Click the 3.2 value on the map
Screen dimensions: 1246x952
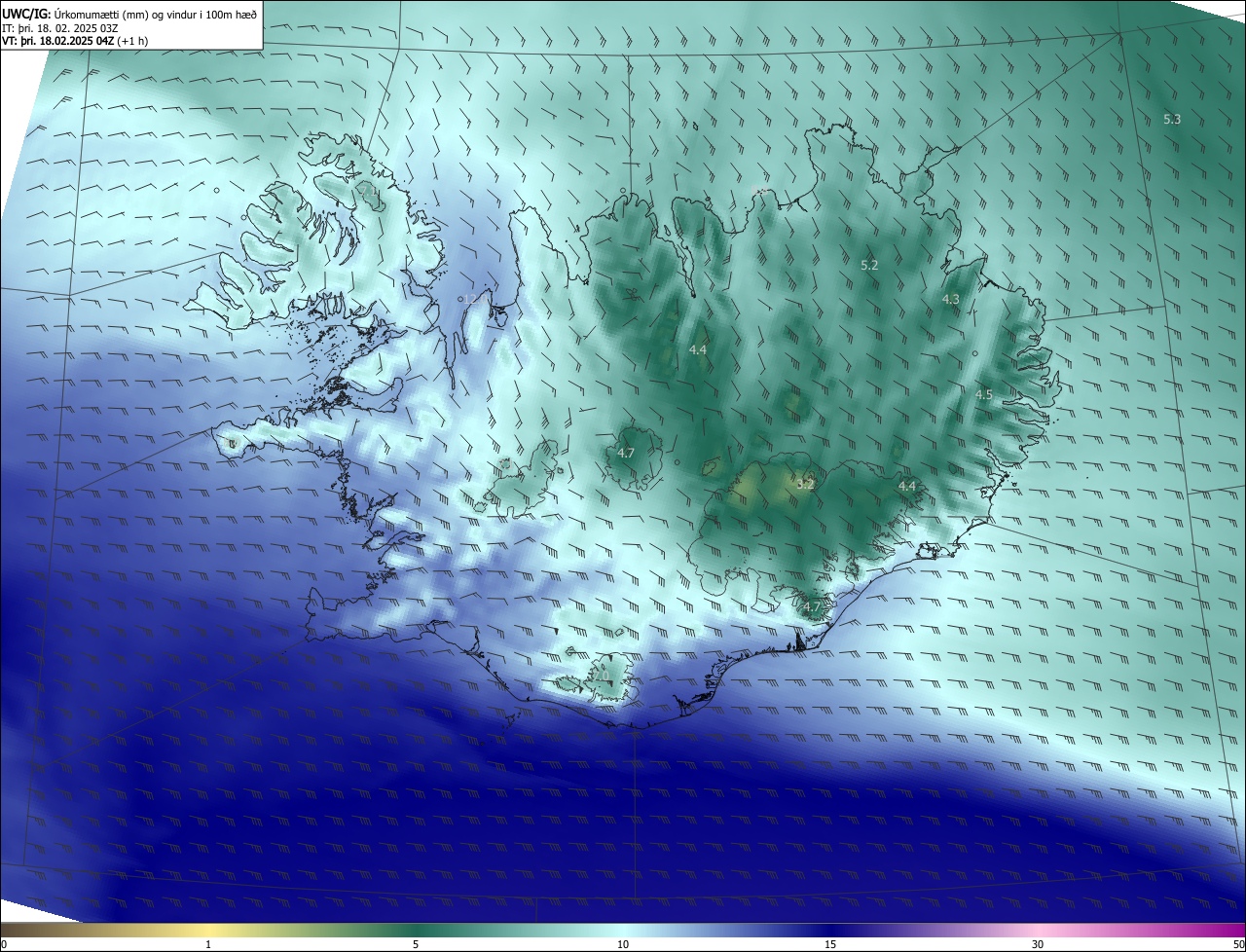pyautogui.click(x=805, y=484)
